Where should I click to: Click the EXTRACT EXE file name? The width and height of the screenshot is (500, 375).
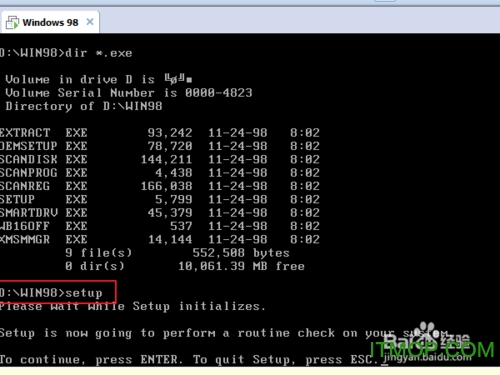43,133
